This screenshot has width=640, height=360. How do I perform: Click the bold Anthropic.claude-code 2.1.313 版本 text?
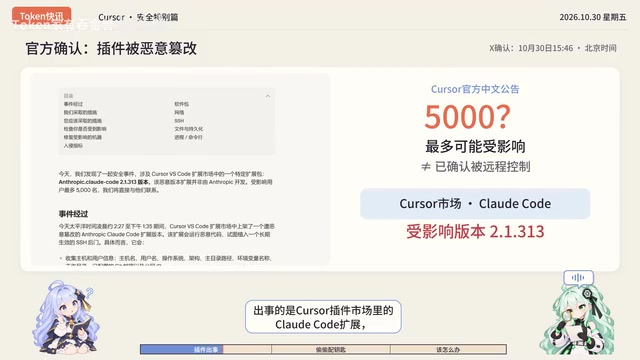pos(104,182)
